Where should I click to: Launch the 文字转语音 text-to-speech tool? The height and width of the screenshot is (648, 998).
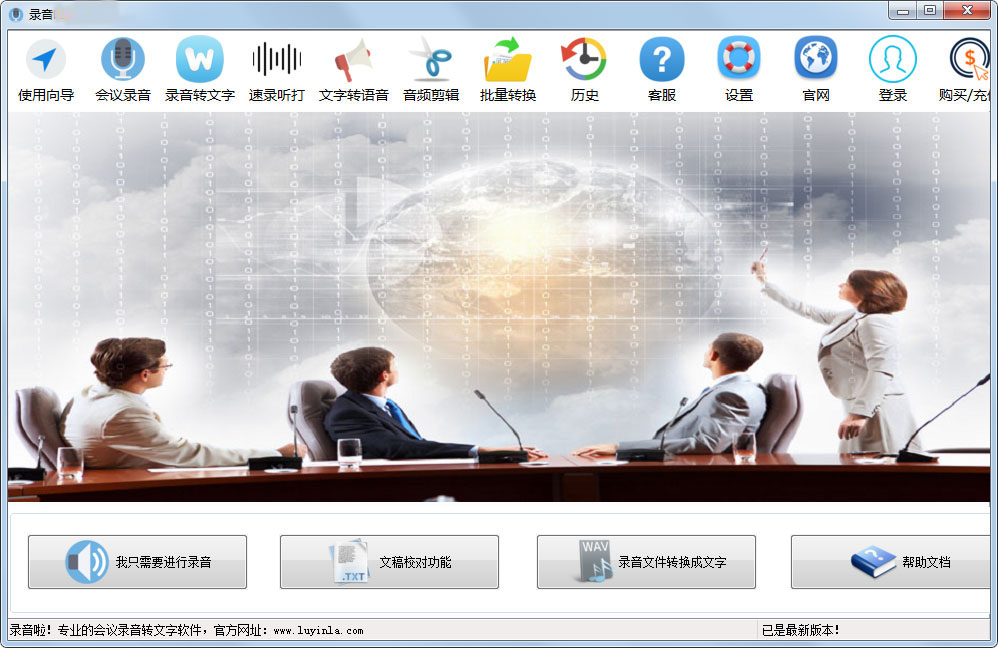coord(353,67)
